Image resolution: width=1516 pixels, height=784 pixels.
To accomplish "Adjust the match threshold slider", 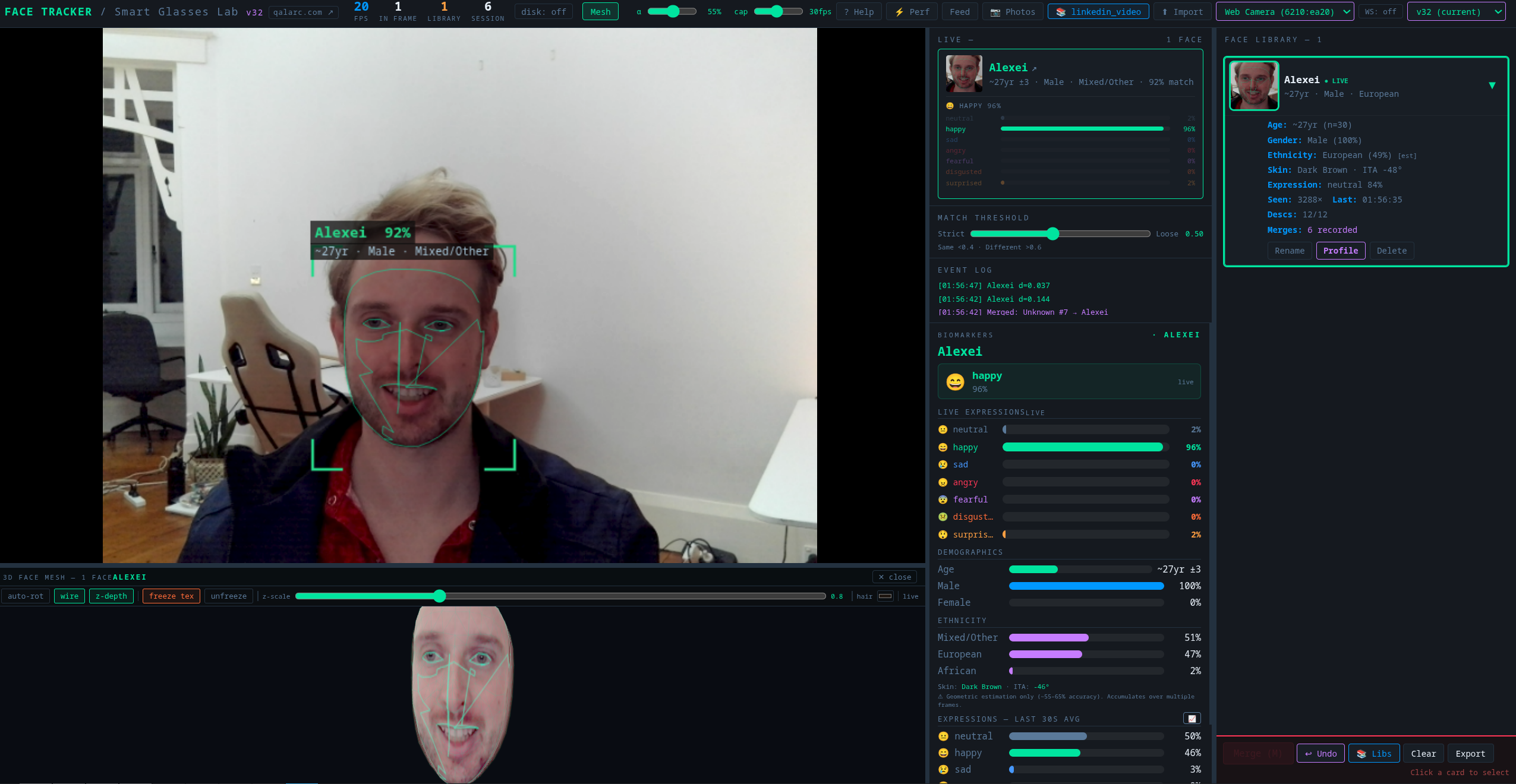I will coord(1060,234).
